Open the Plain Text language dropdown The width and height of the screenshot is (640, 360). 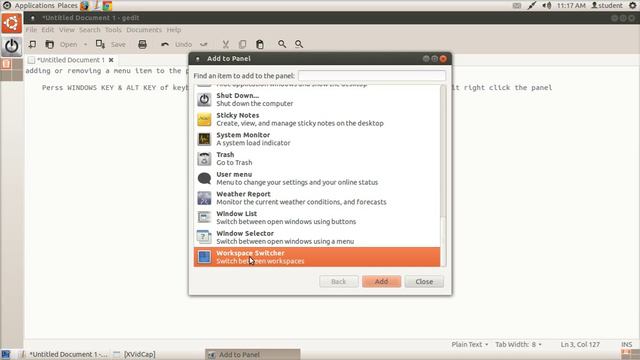[x=469, y=344]
